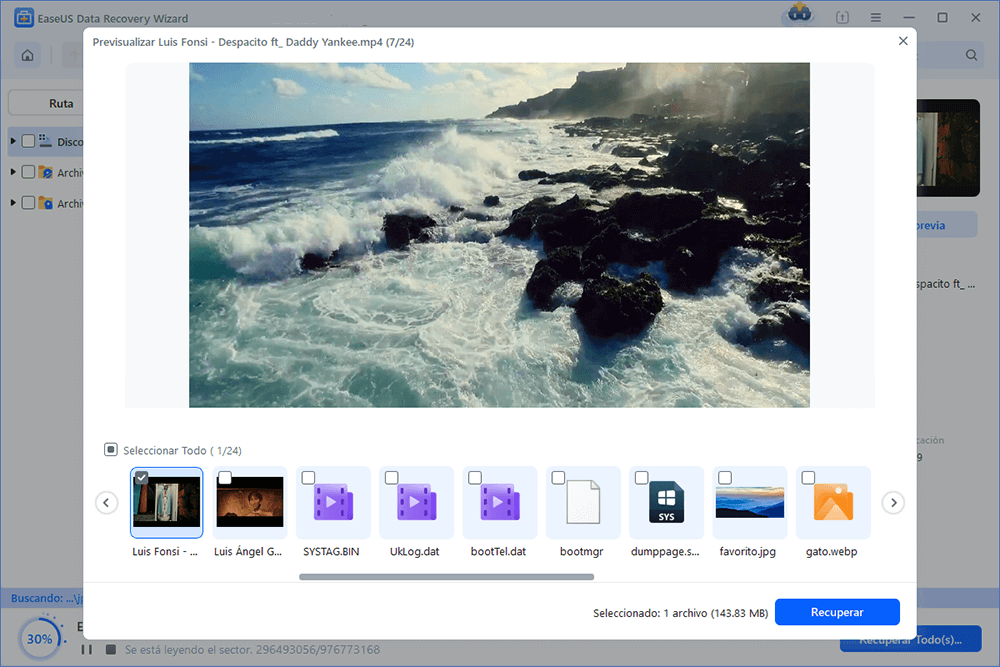Click the favorito.jpg file name label
Image resolution: width=1000 pixels, height=667 pixels.
(x=747, y=552)
